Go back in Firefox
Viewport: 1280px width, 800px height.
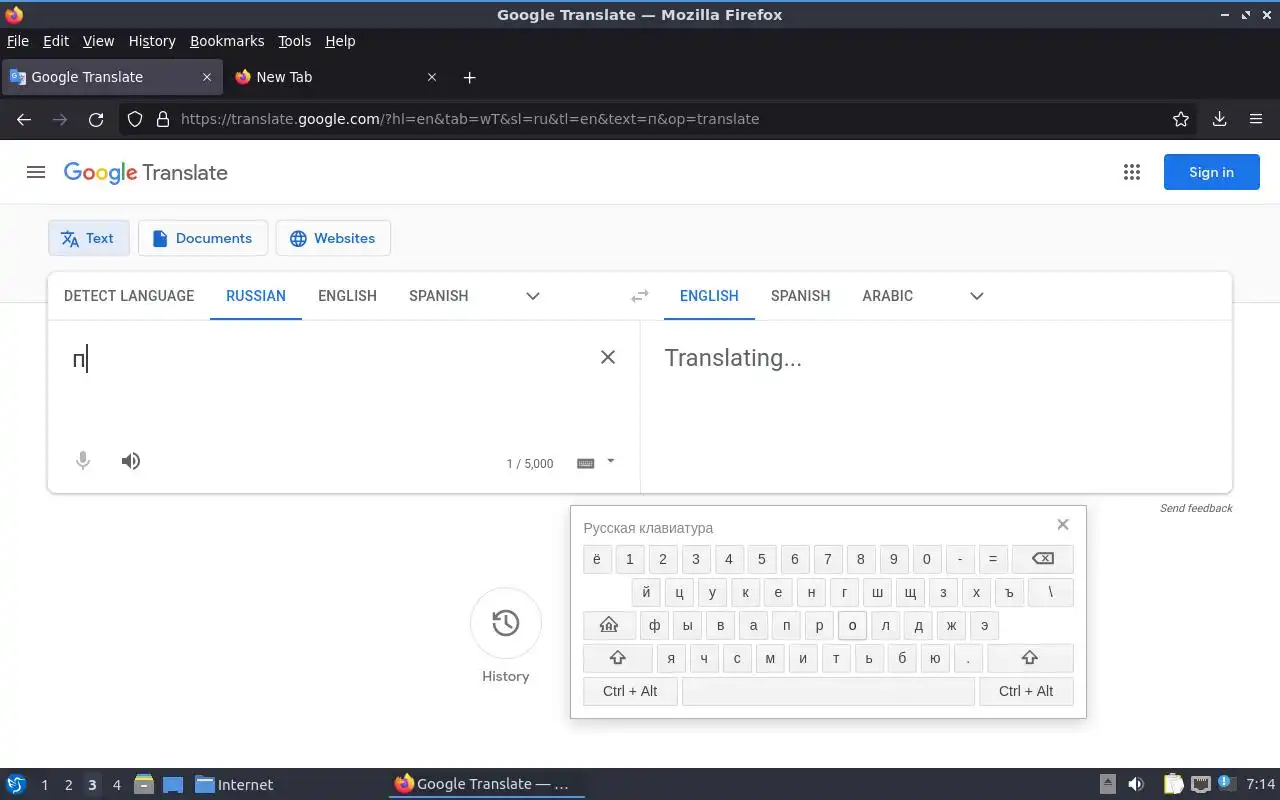24,119
